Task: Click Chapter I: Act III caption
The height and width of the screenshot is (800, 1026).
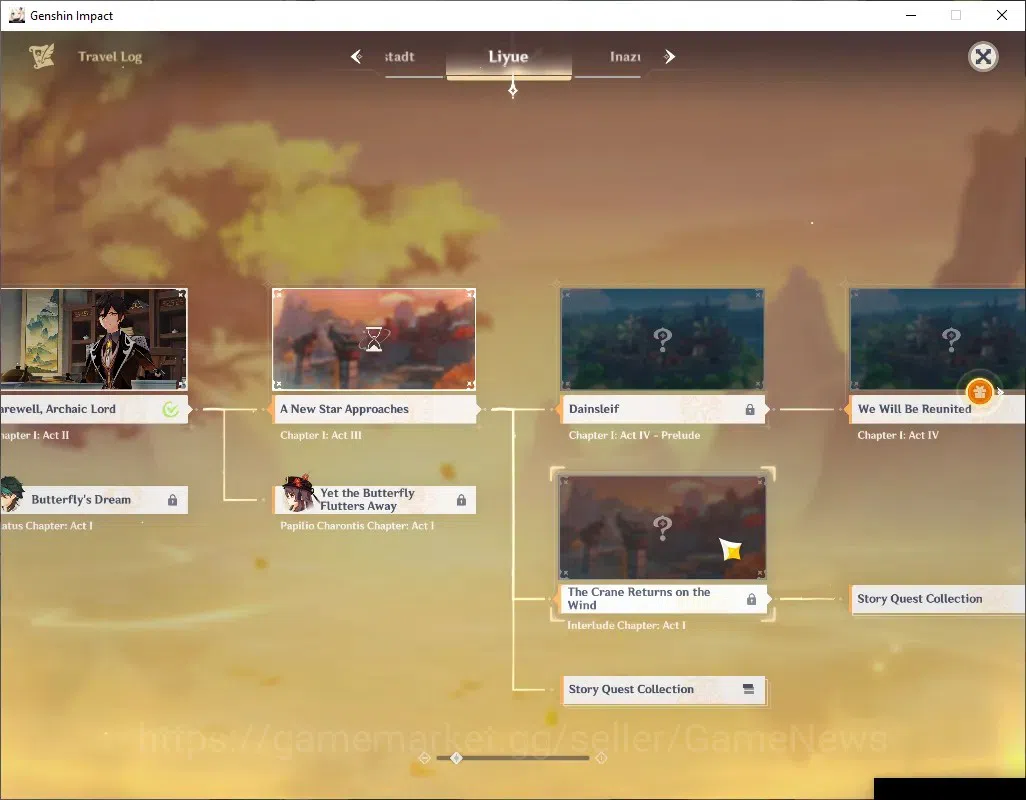Action: tap(321, 436)
